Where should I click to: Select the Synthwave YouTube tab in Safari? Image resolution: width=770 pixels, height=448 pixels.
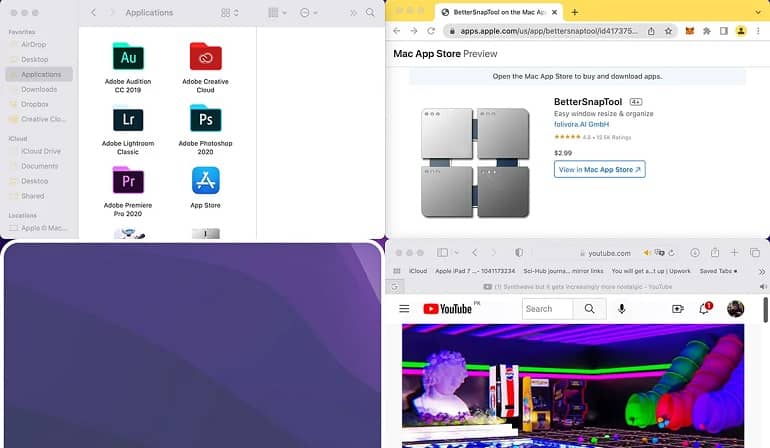(578, 286)
